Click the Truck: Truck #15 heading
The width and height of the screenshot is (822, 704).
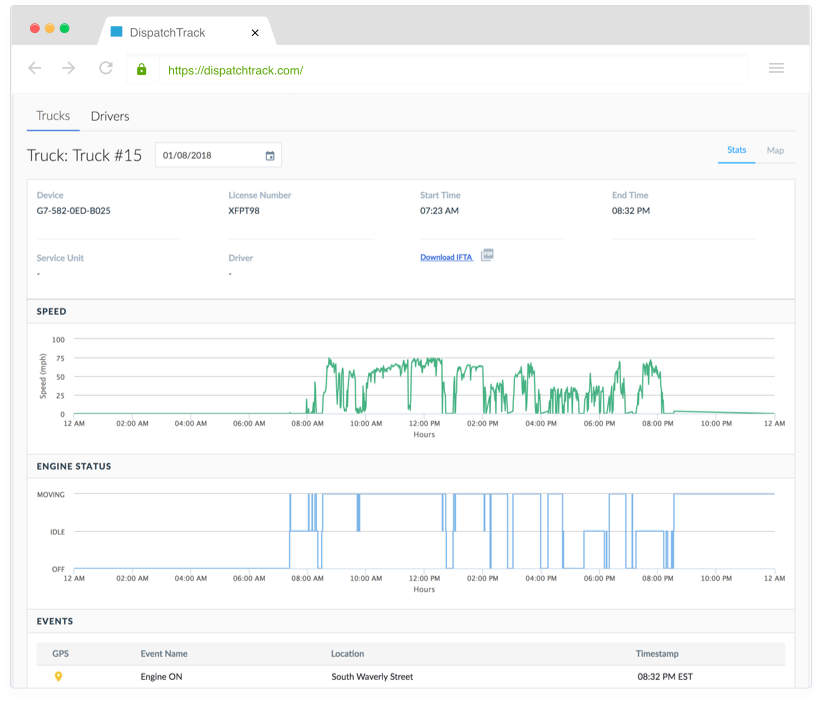click(x=84, y=156)
